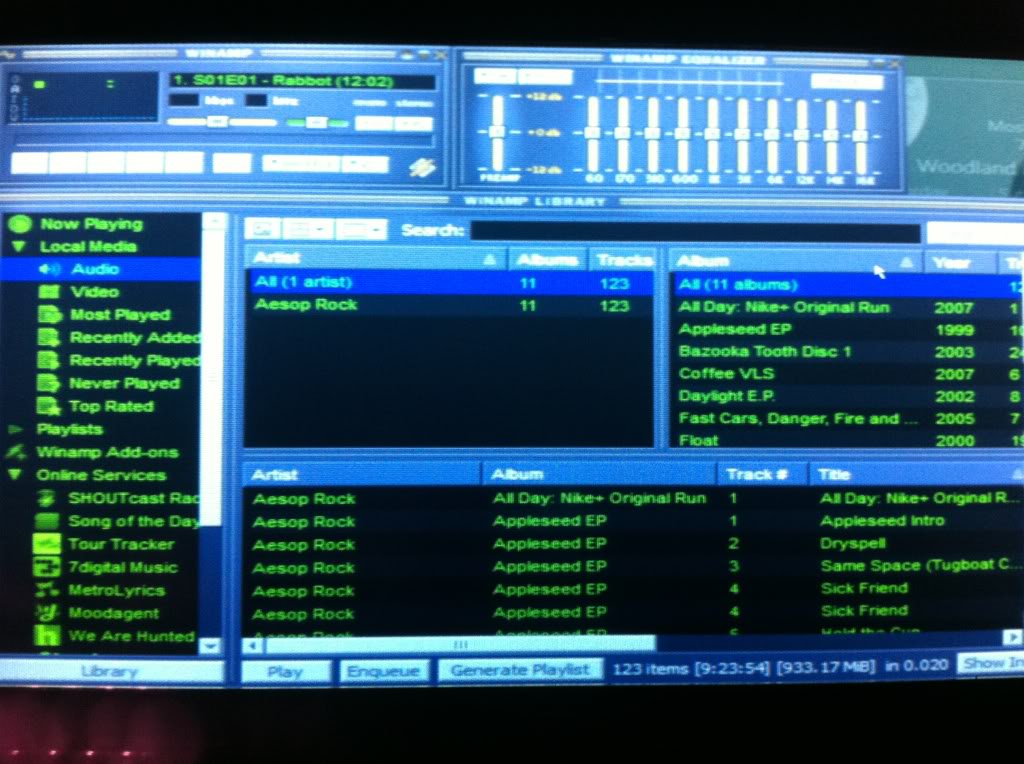This screenshot has height=764, width=1024.
Task: Sort by the Album pane column header
Action: pos(794,261)
